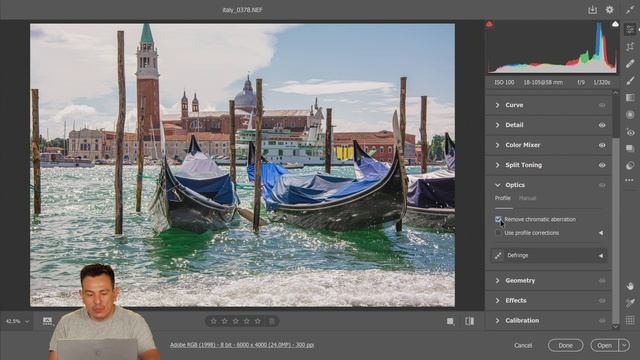
Task: Toggle Curve panel visibility eye
Action: 602,105
